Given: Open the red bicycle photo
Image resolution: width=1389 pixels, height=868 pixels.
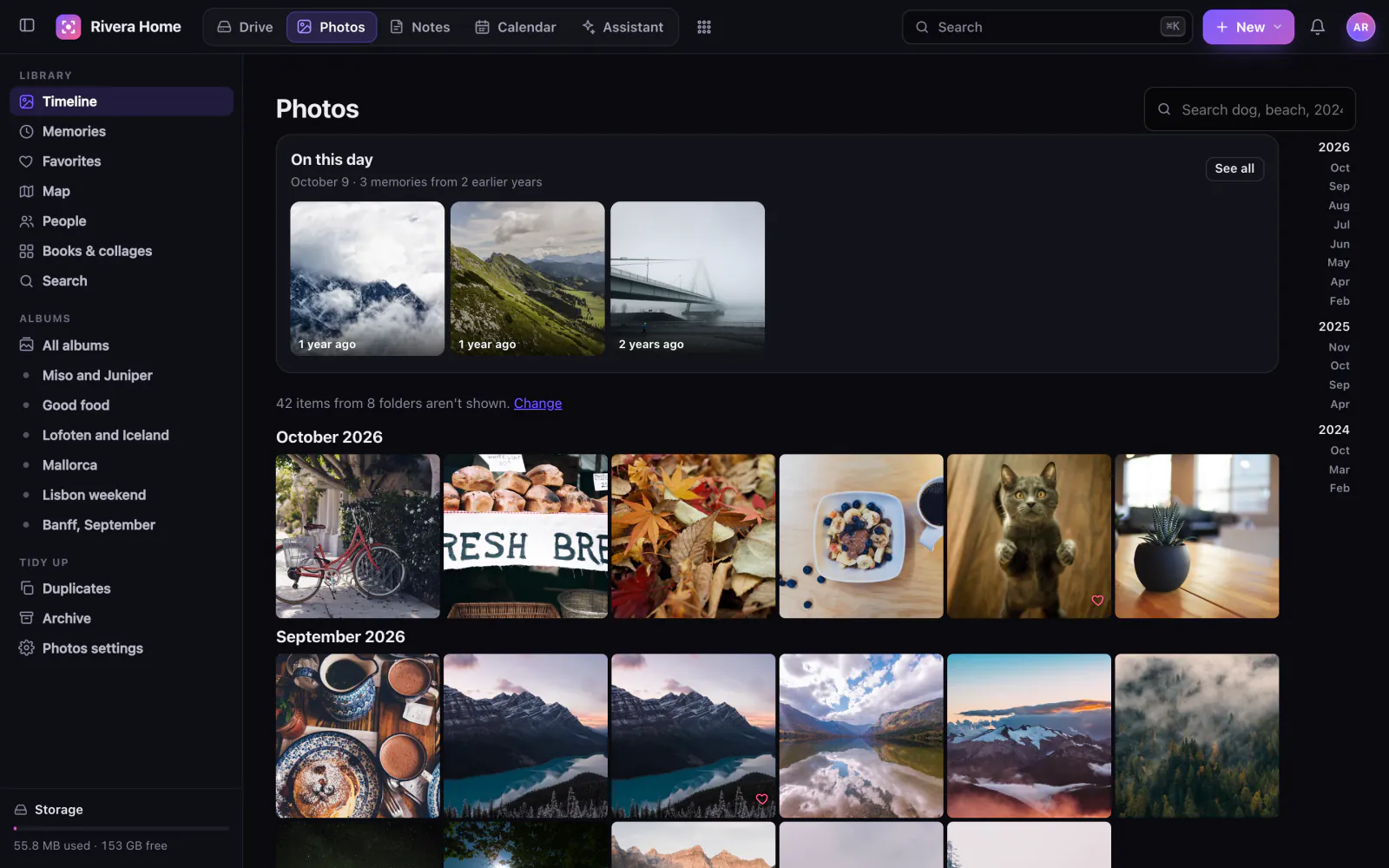Looking at the screenshot, I should pyautogui.click(x=358, y=536).
